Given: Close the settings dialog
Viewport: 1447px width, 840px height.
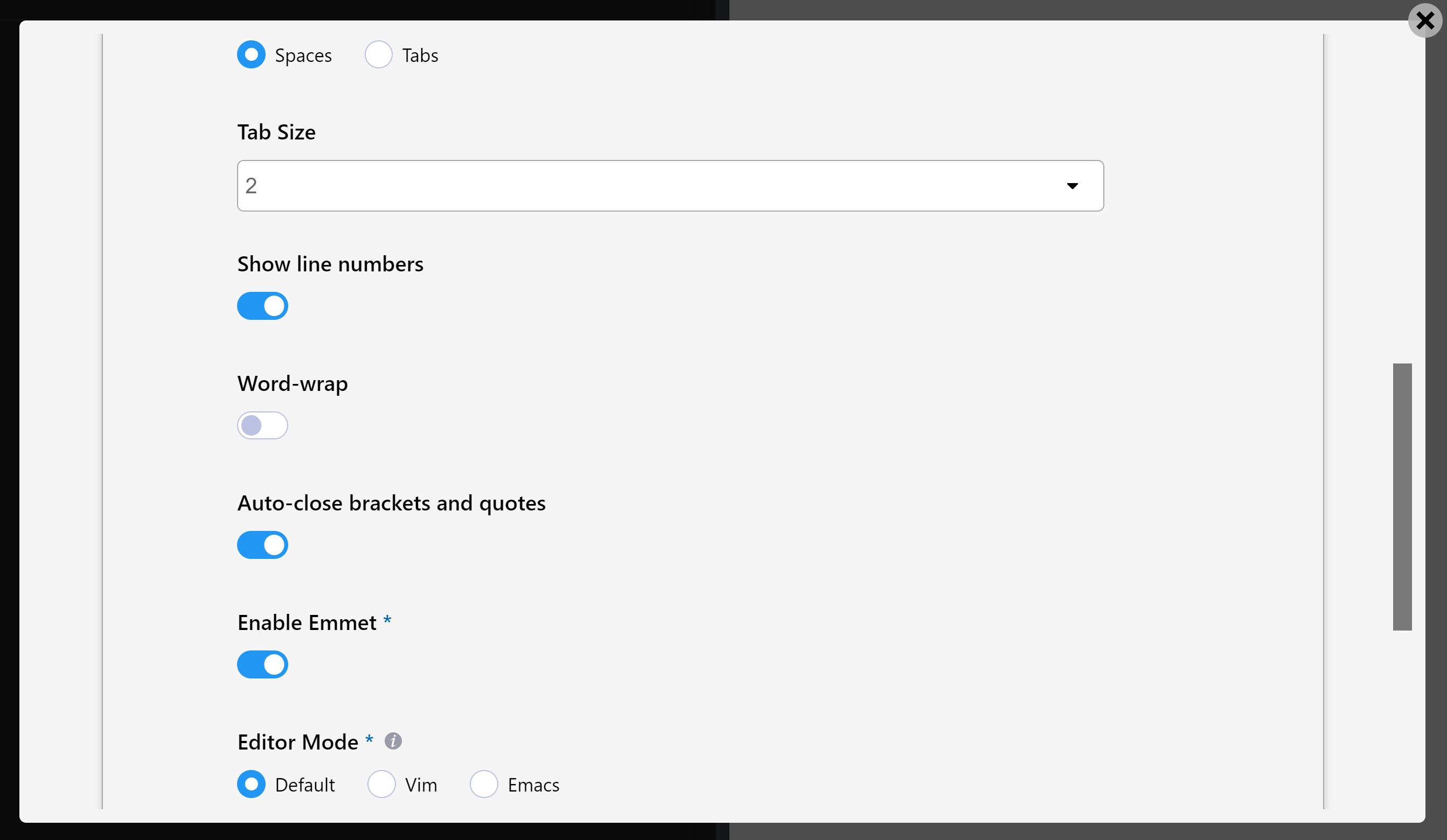Looking at the screenshot, I should pyautogui.click(x=1424, y=21).
